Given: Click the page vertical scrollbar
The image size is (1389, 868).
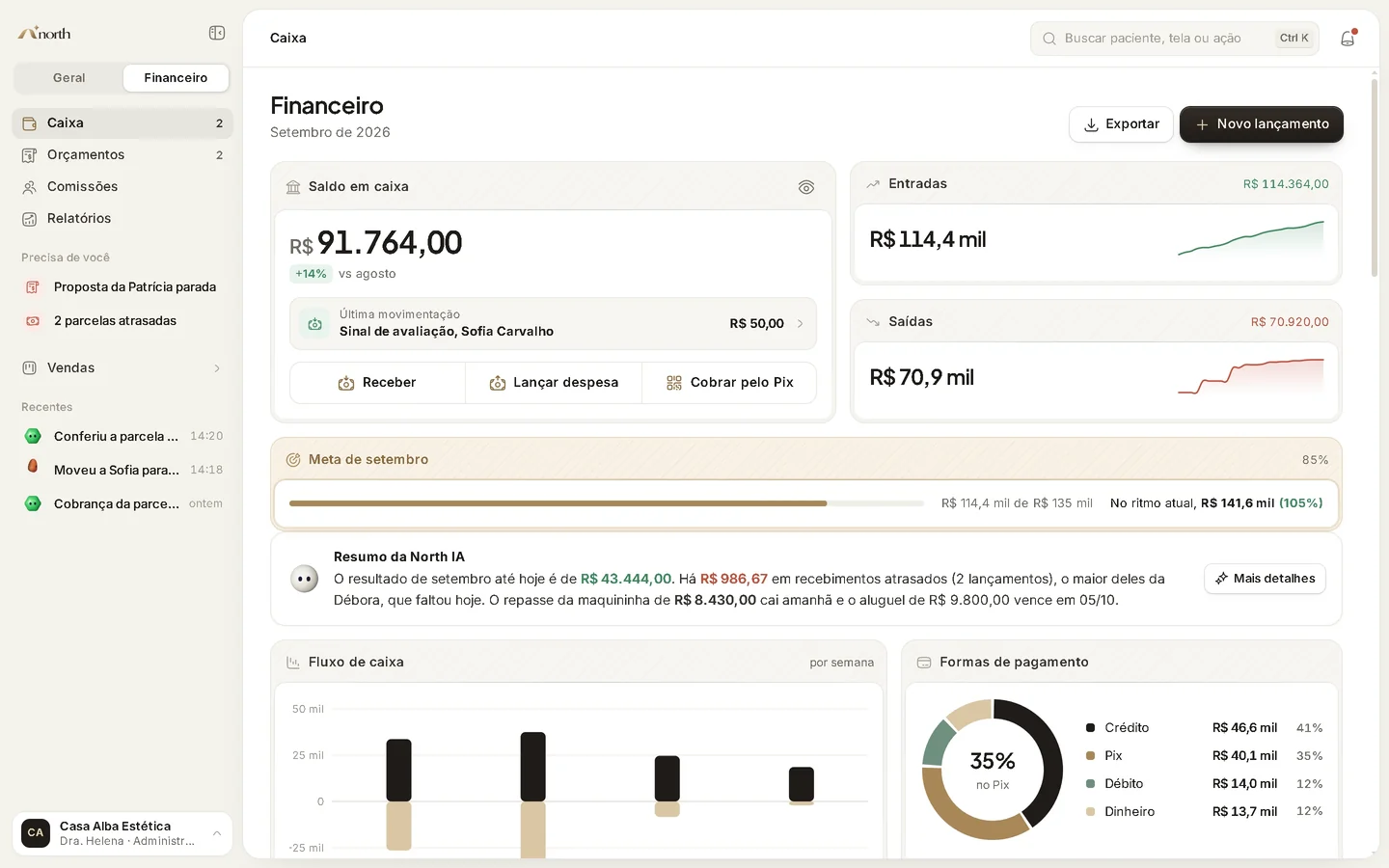Looking at the screenshot, I should [x=1375, y=178].
